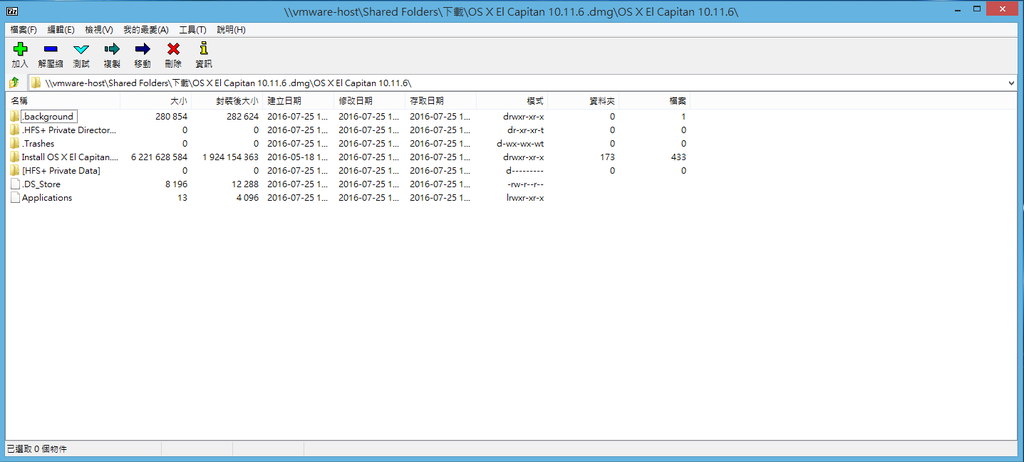Viewport: 1024px width, 462px height.
Task: Click packed size value 282 624
Action: 243,116
